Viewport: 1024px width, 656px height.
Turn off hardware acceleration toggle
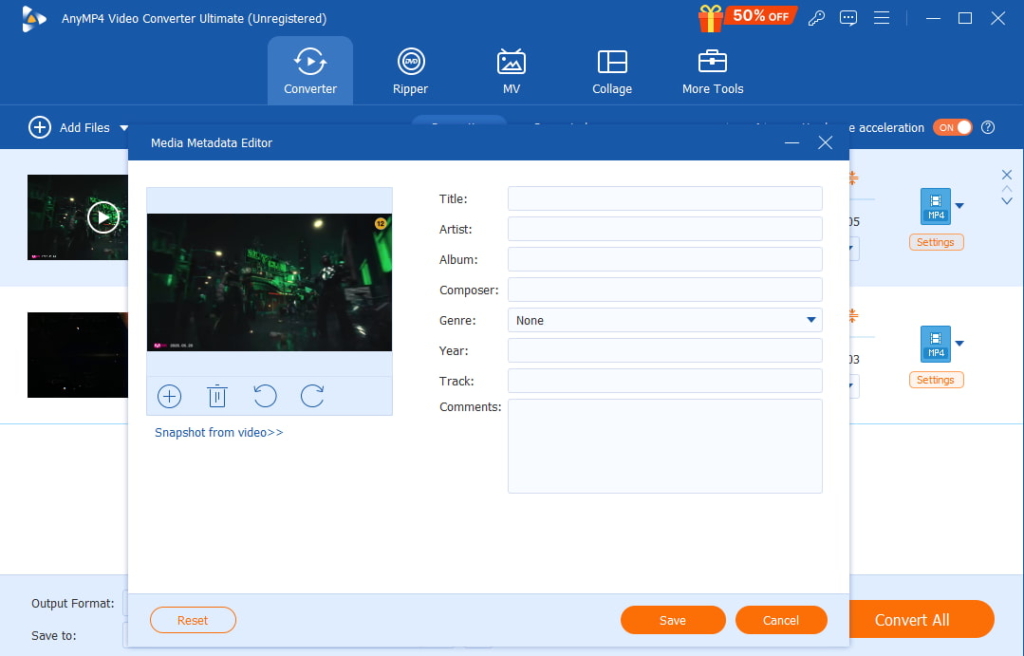point(952,127)
